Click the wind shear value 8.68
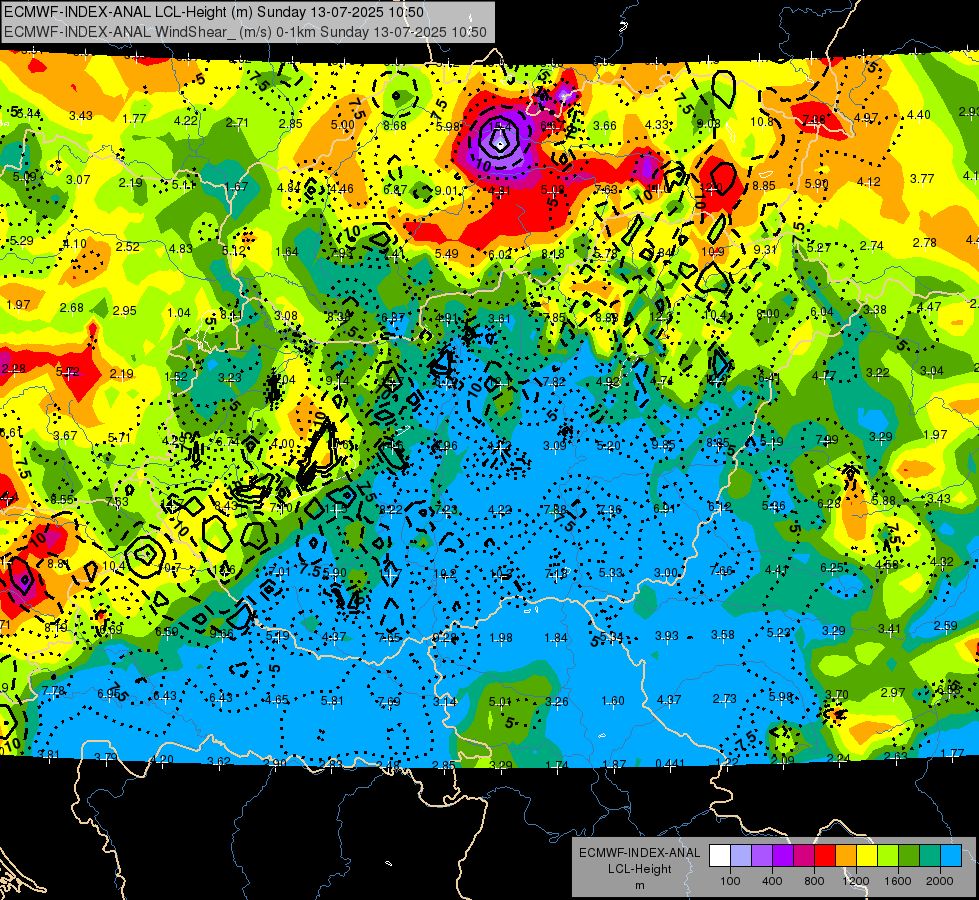 pyautogui.click(x=395, y=126)
